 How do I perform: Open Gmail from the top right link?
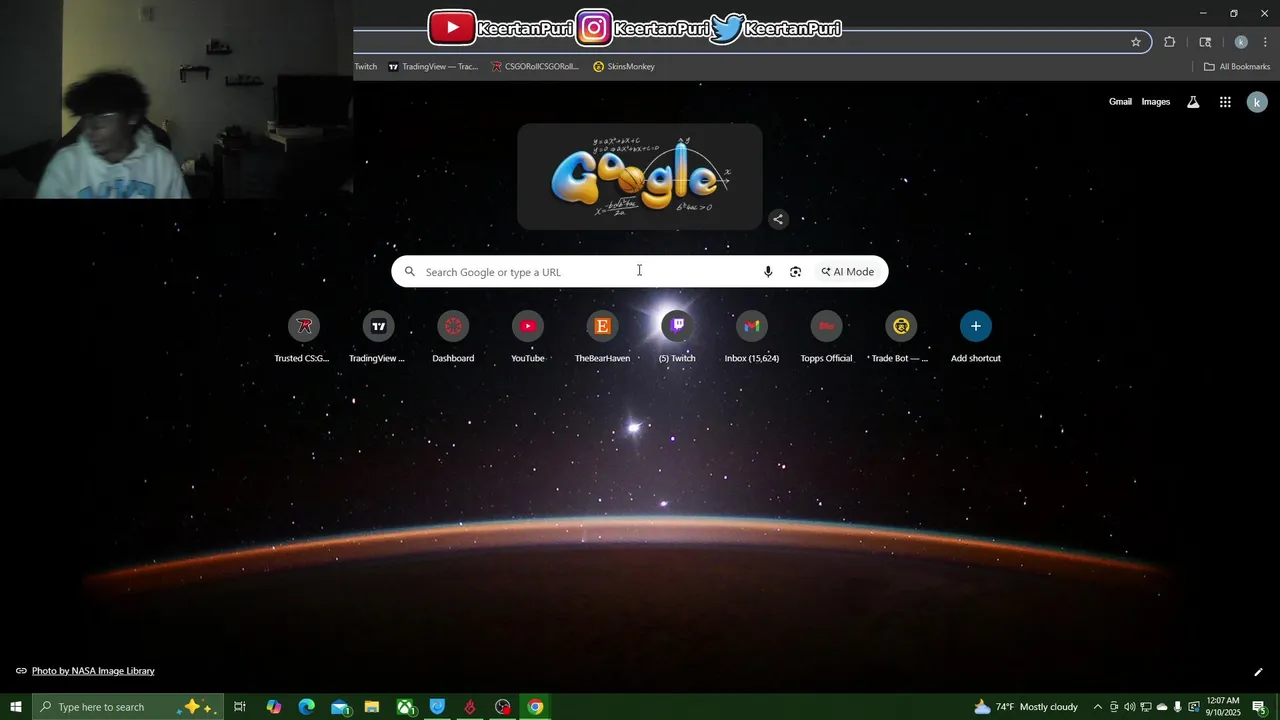click(x=1120, y=102)
